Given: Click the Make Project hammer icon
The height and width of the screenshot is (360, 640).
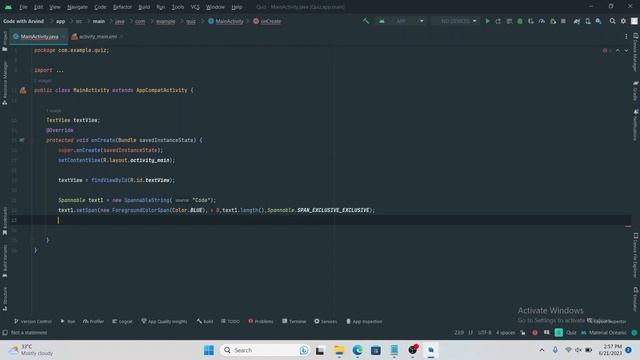Looking at the screenshot, I should point(366,21).
